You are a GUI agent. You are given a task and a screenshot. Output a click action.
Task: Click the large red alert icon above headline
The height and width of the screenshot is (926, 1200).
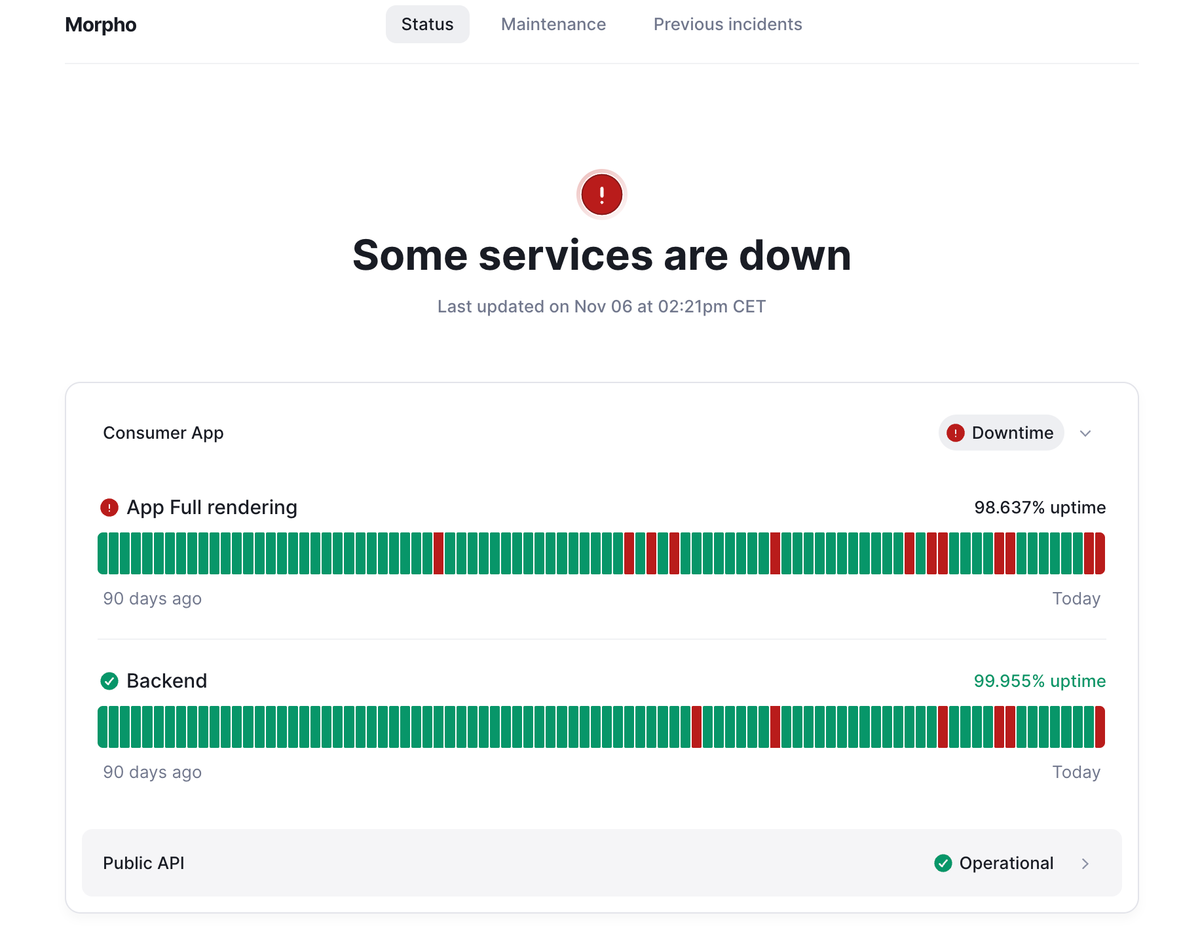[x=601, y=194]
